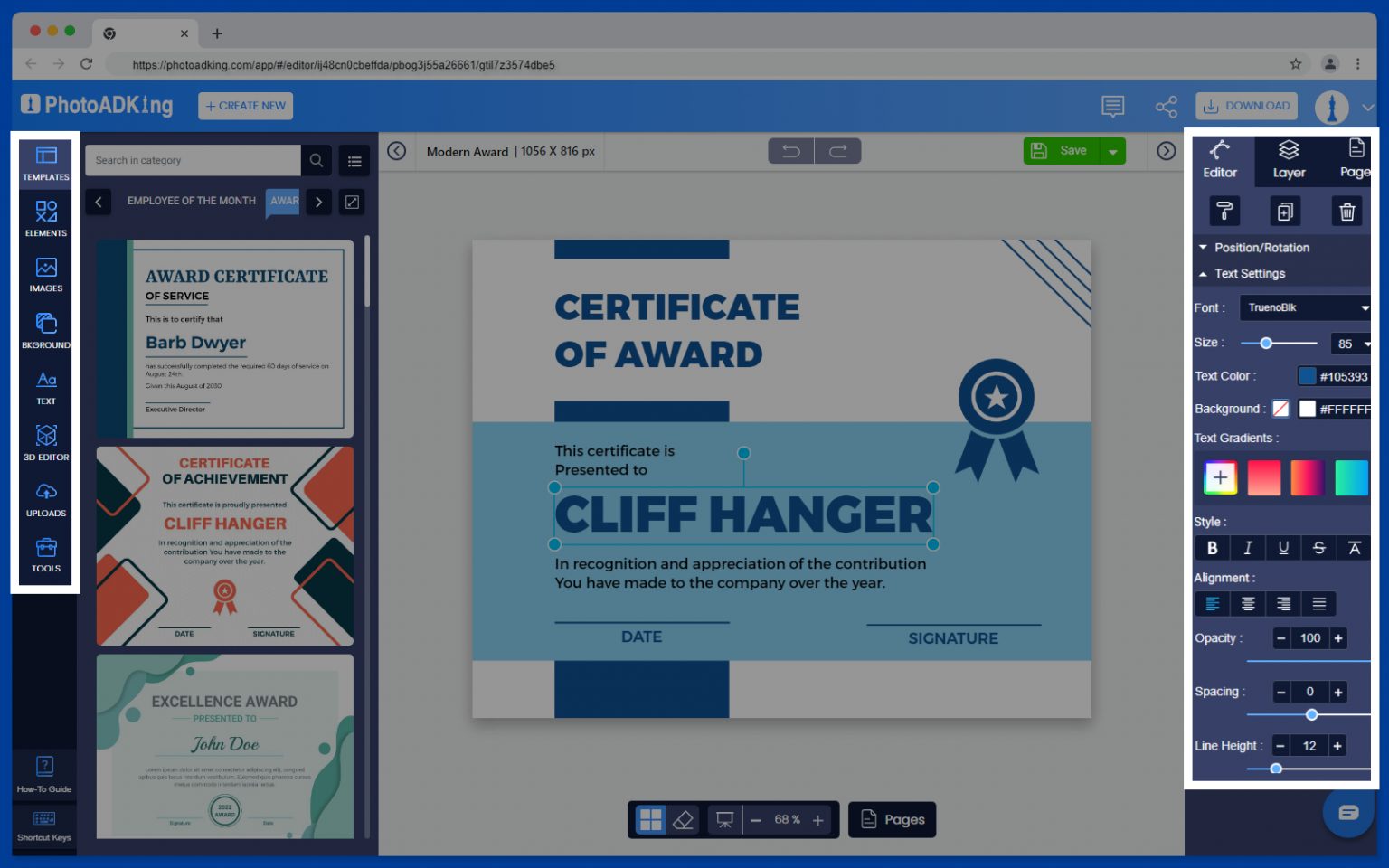
Task: Expand the Position/Rotation section
Action: 1257,247
